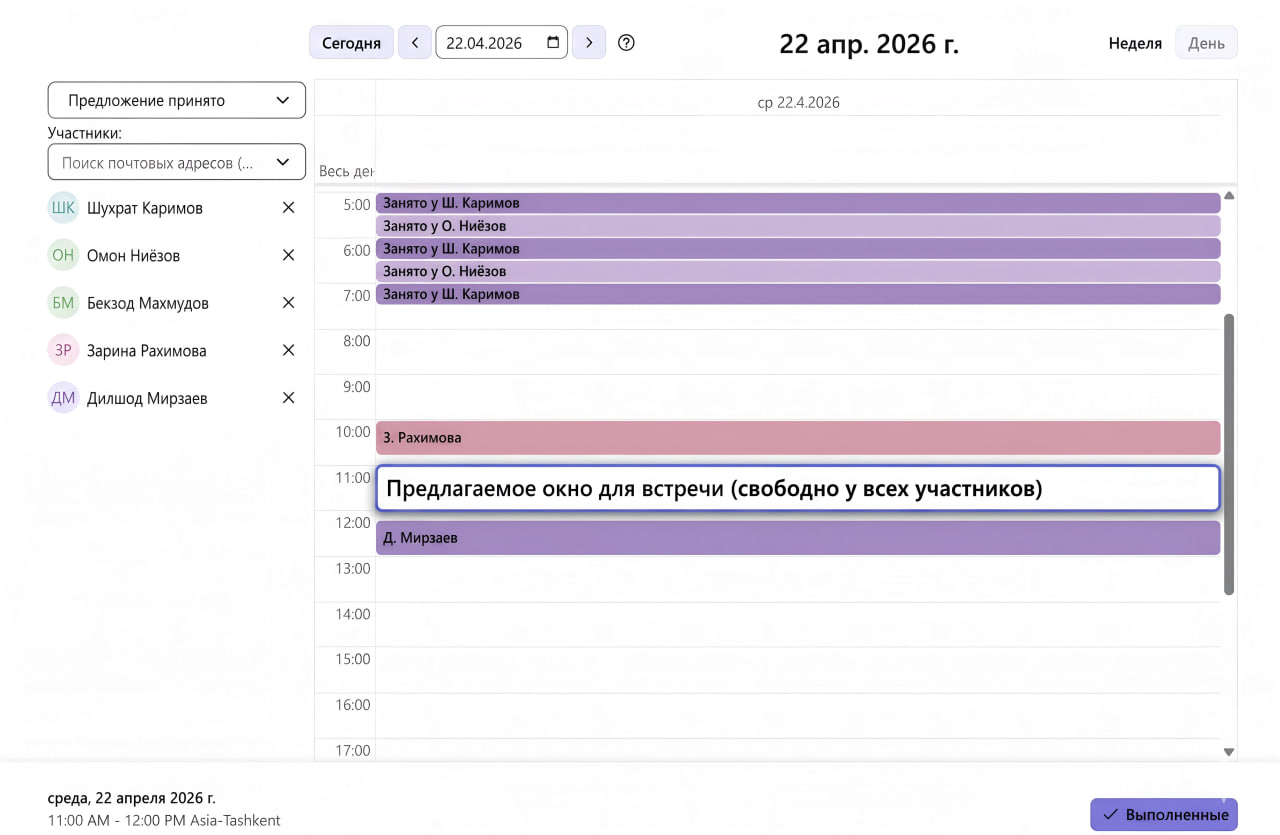Open the Предложение принято dropdown

coord(177,100)
